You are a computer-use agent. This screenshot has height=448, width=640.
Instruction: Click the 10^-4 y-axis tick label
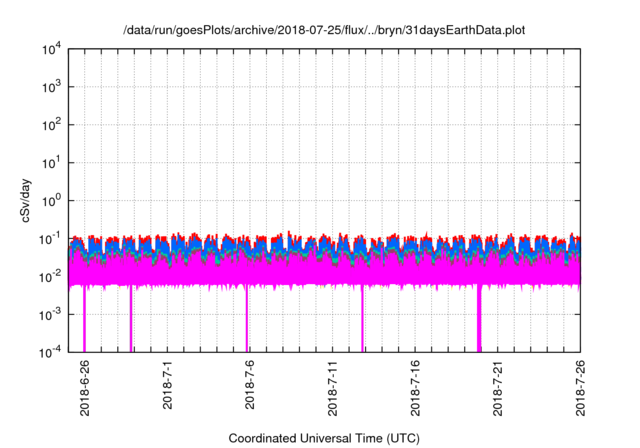[x=51, y=352]
